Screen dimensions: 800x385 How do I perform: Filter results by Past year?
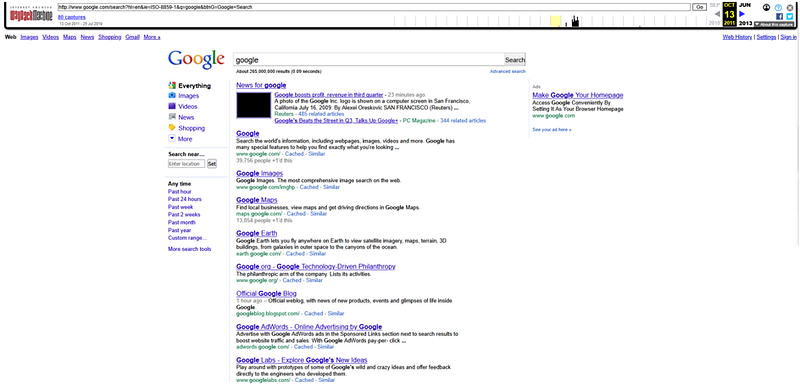point(180,230)
